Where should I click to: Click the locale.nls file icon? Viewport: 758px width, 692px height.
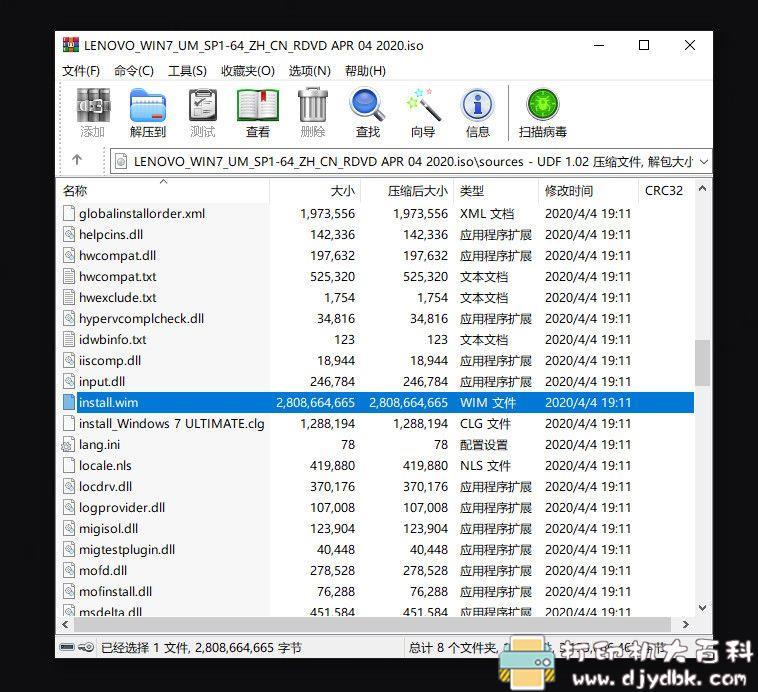click(69, 466)
